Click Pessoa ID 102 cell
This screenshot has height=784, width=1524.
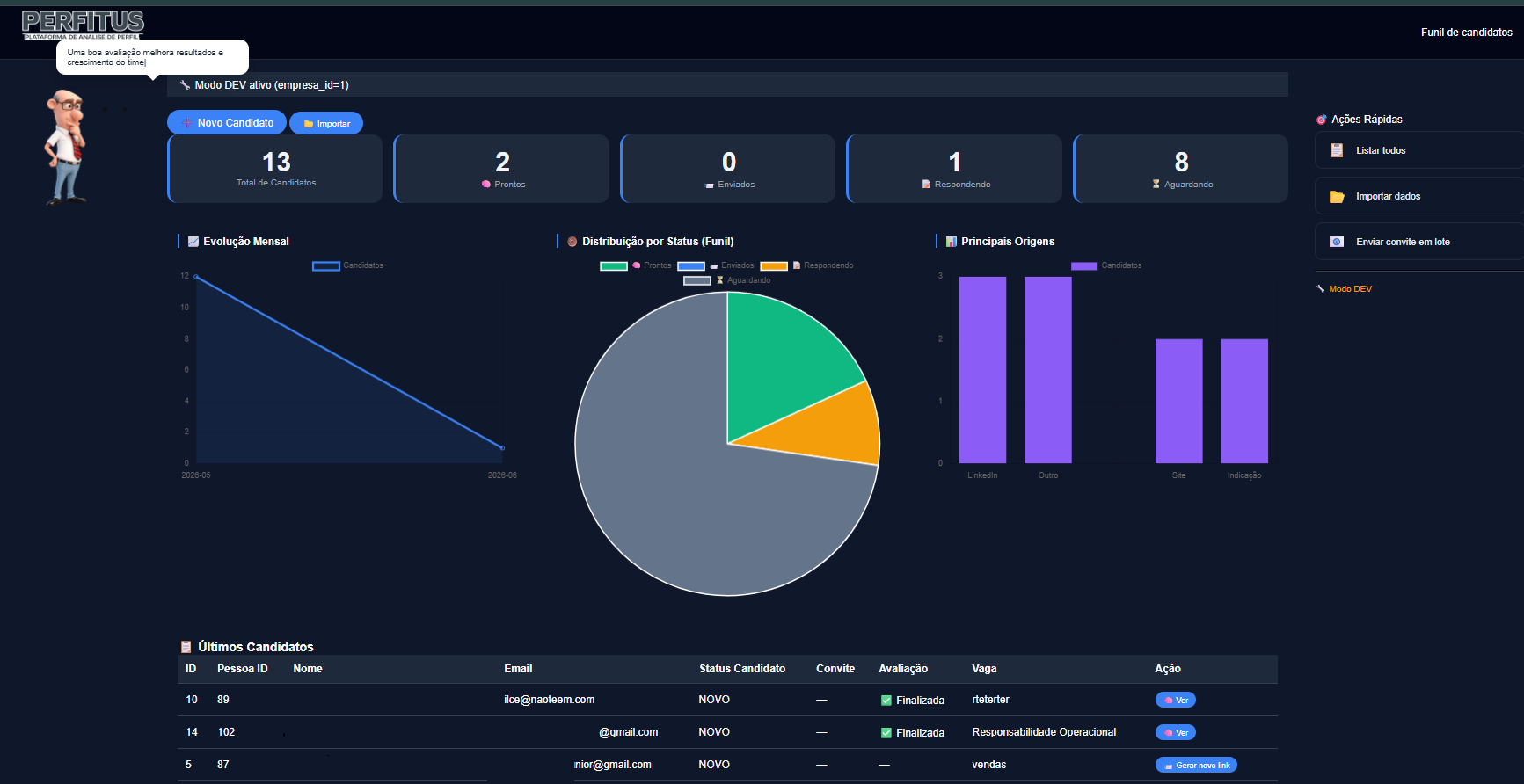coord(226,732)
